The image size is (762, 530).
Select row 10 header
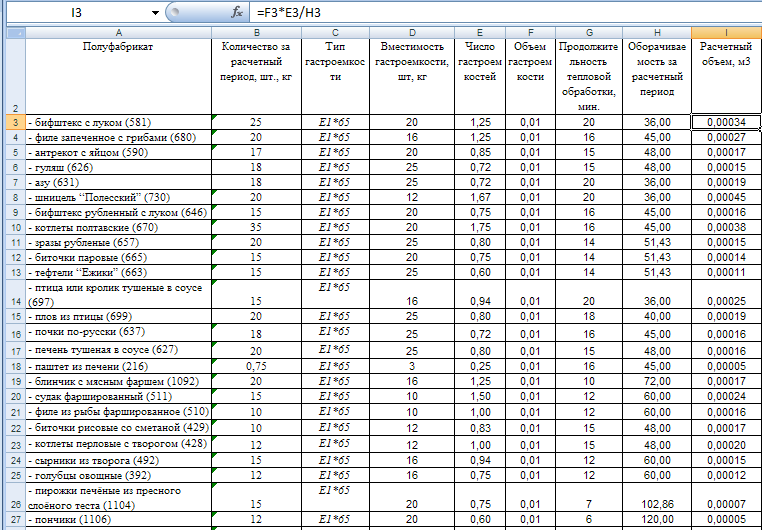pos(16,228)
